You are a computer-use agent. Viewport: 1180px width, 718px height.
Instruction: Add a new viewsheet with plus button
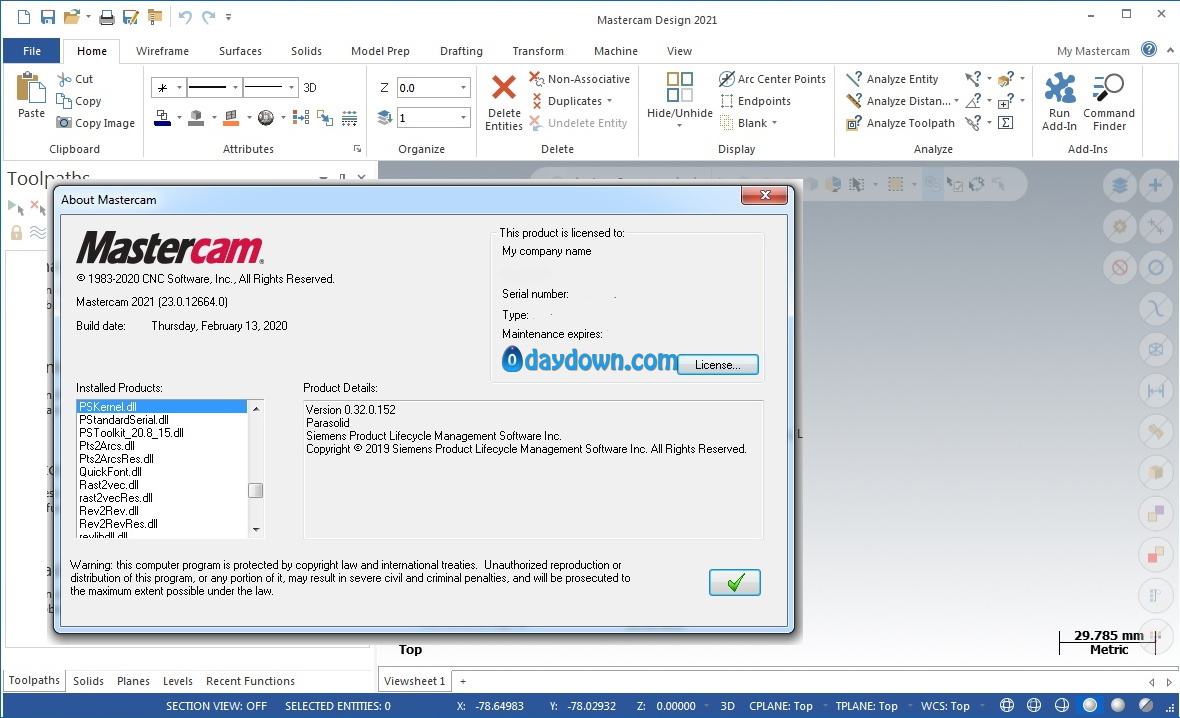coord(463,681)
